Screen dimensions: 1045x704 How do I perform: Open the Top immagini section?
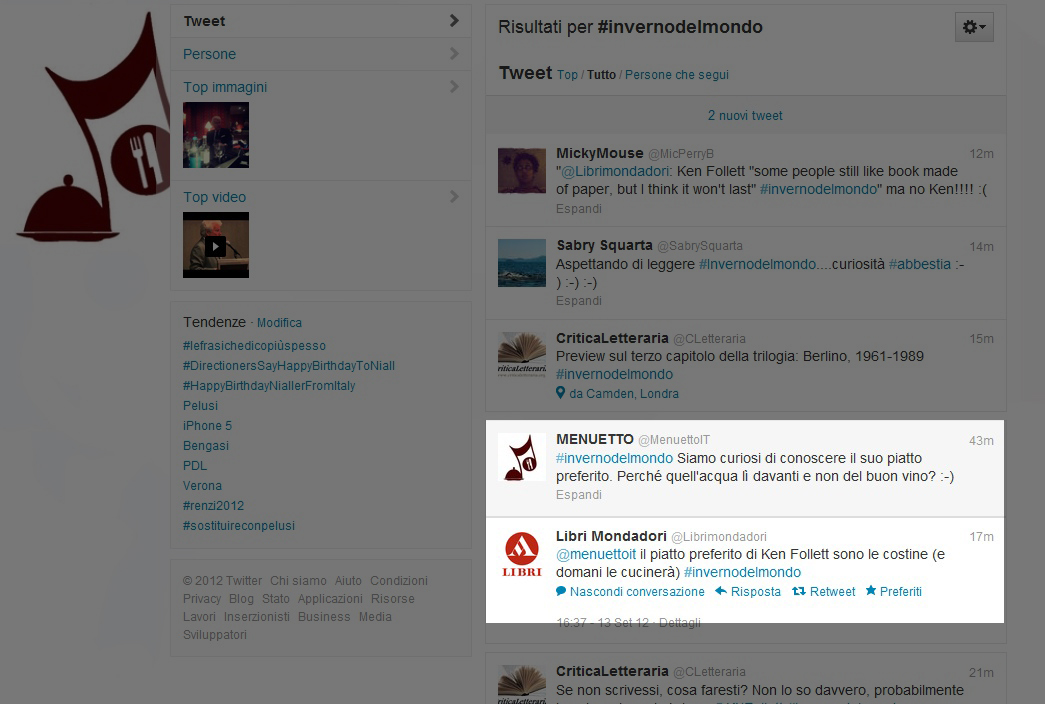[225, 87]
